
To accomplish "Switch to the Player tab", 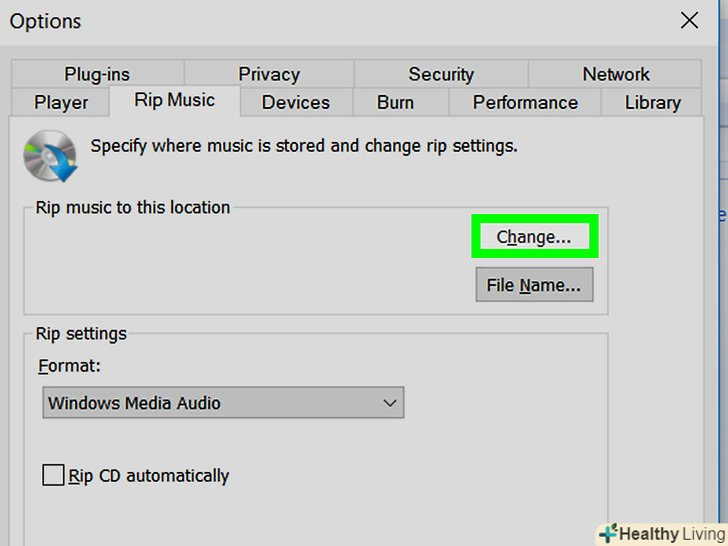I will point(61,102).
